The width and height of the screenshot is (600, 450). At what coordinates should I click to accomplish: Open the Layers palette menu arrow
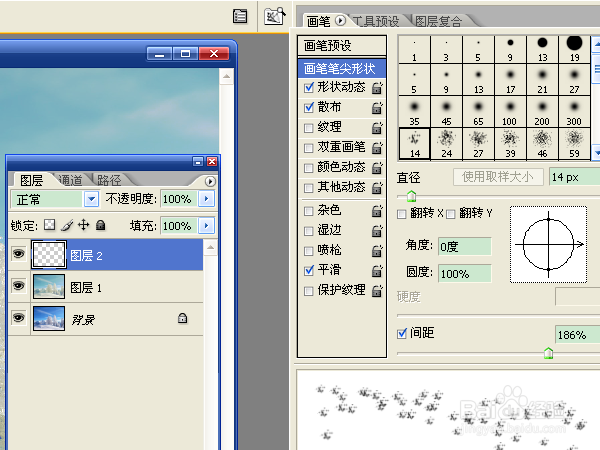(x=210, y=181)
